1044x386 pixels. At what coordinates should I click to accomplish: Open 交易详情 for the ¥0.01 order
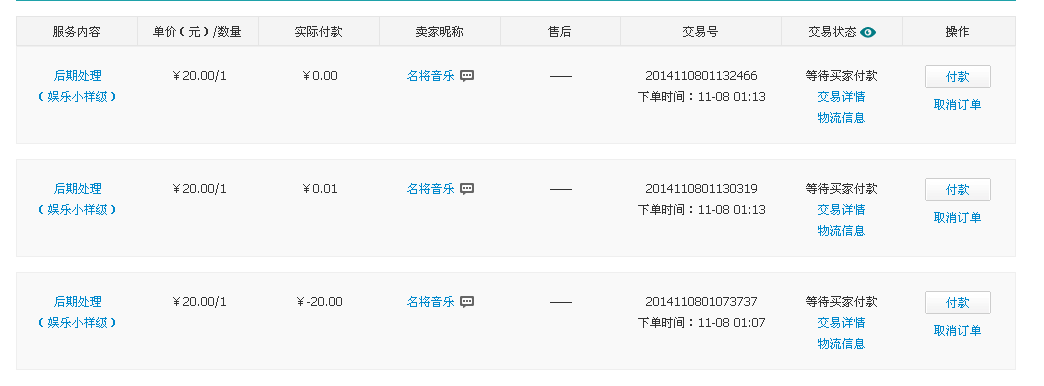coord(841,210)
